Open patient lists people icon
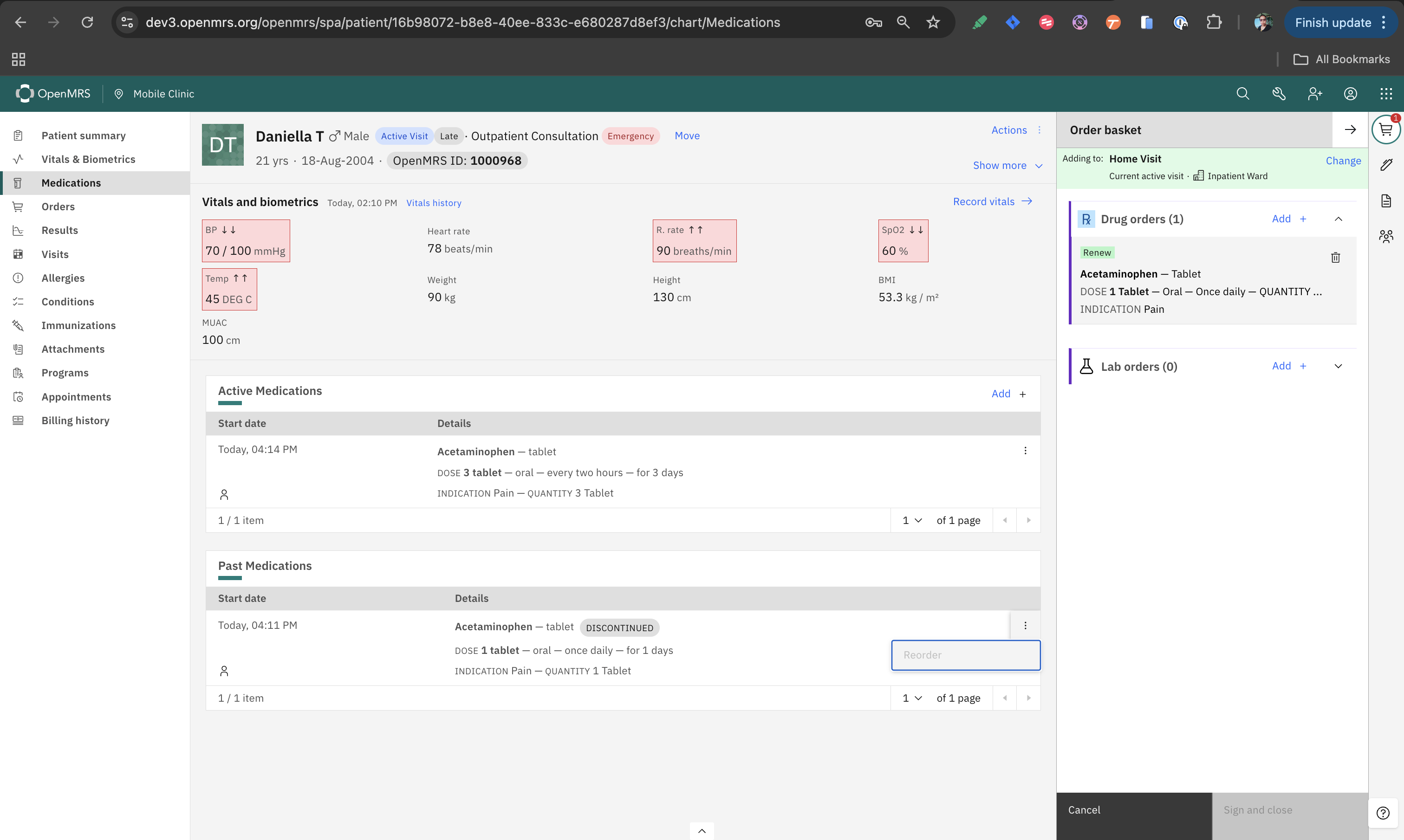 [1385, 236]
